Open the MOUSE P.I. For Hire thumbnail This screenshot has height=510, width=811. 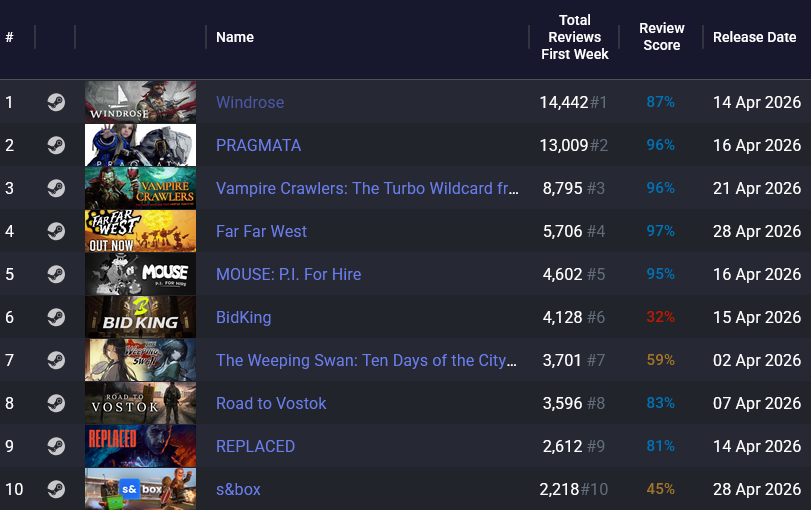tap(140, 274)
